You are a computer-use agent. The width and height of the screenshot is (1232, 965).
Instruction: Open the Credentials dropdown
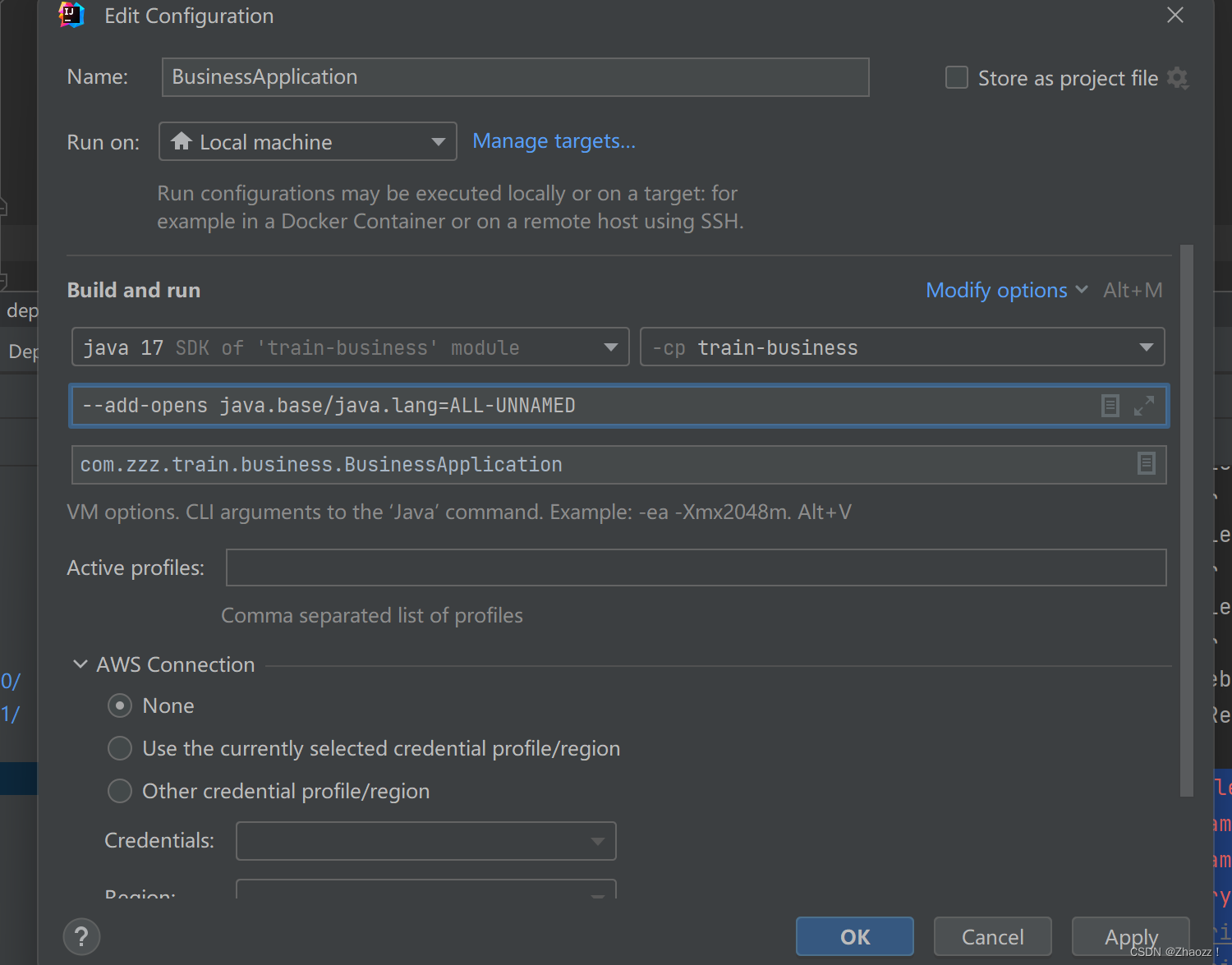click(x=597, y=841)
